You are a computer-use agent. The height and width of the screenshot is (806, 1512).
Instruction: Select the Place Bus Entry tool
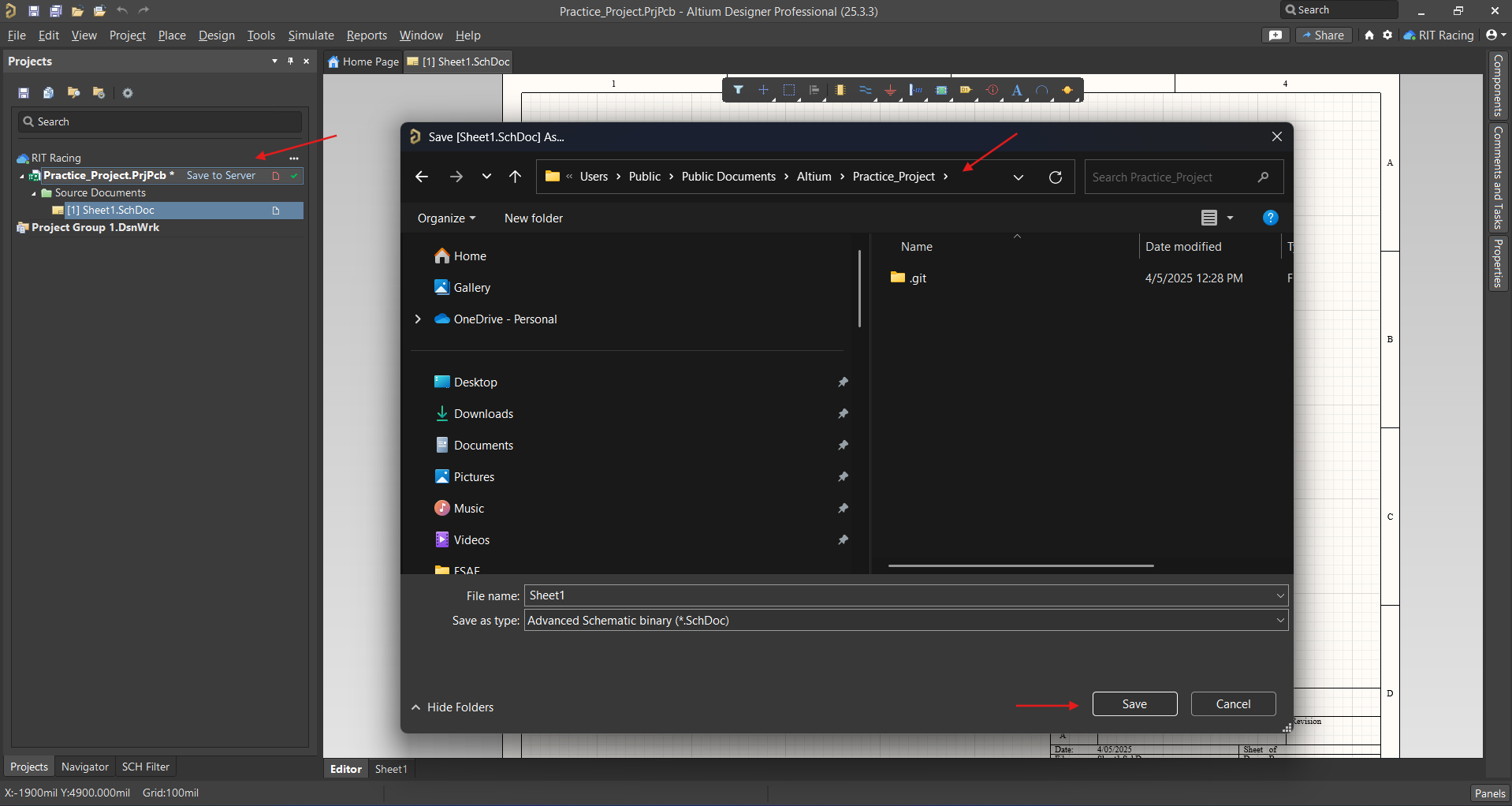pos(915,90)
